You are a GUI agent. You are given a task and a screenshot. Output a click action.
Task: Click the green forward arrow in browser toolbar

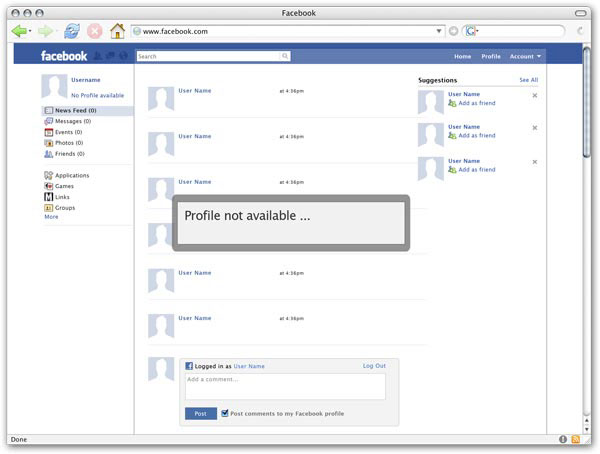(45, 31)
